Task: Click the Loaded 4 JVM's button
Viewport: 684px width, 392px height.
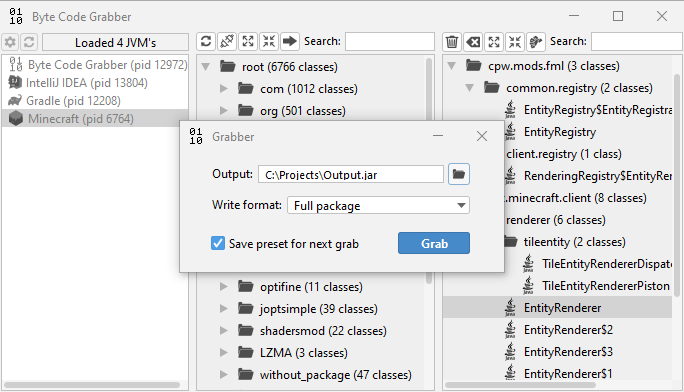Action: point(115,42)
